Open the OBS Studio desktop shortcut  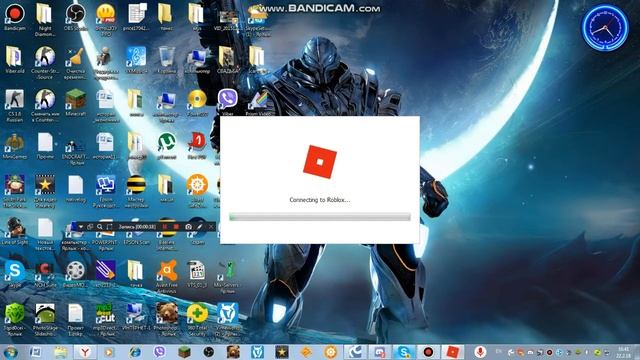point(76,17)
